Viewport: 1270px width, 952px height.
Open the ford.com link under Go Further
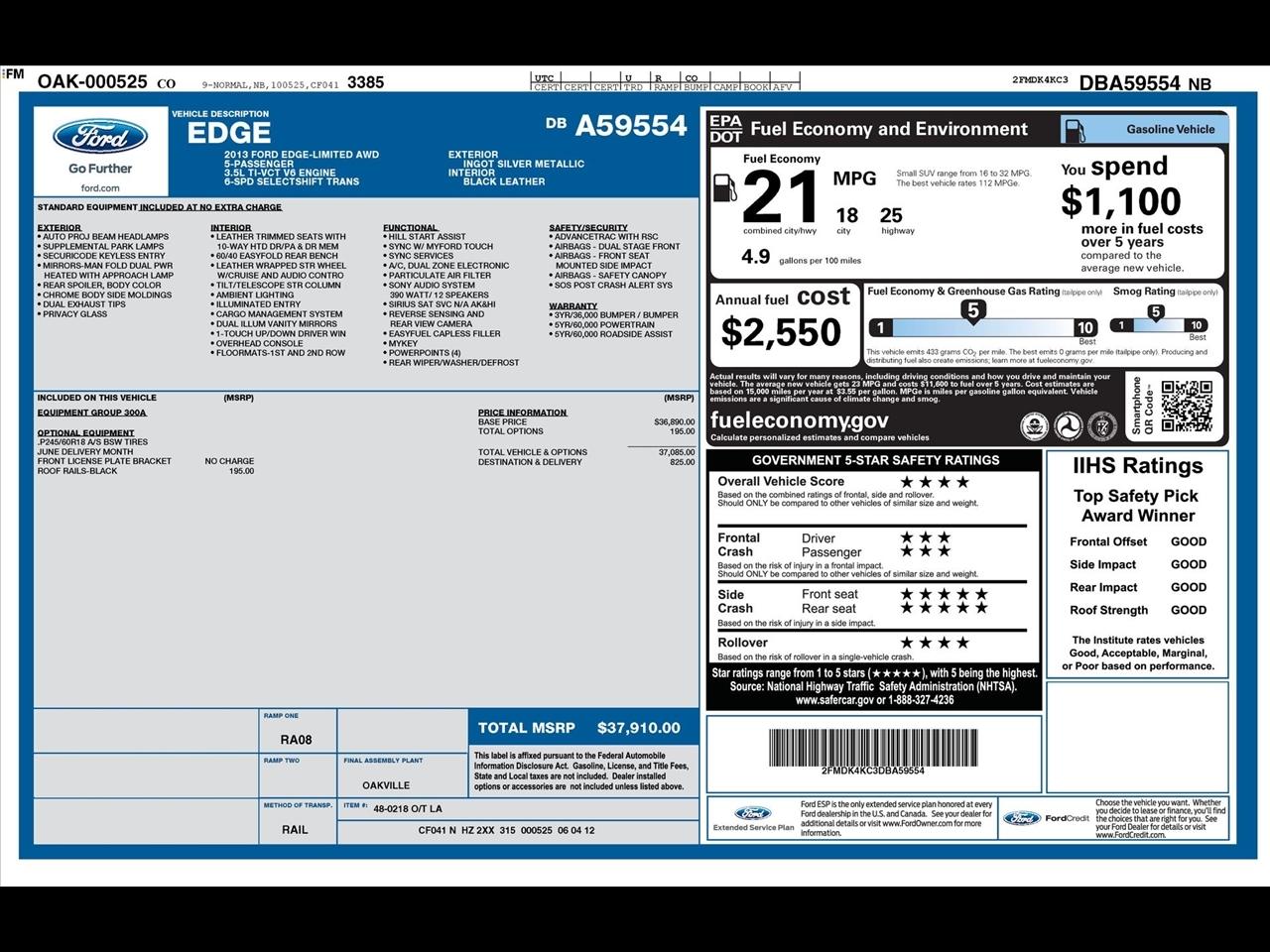click(x=100, y=187)
